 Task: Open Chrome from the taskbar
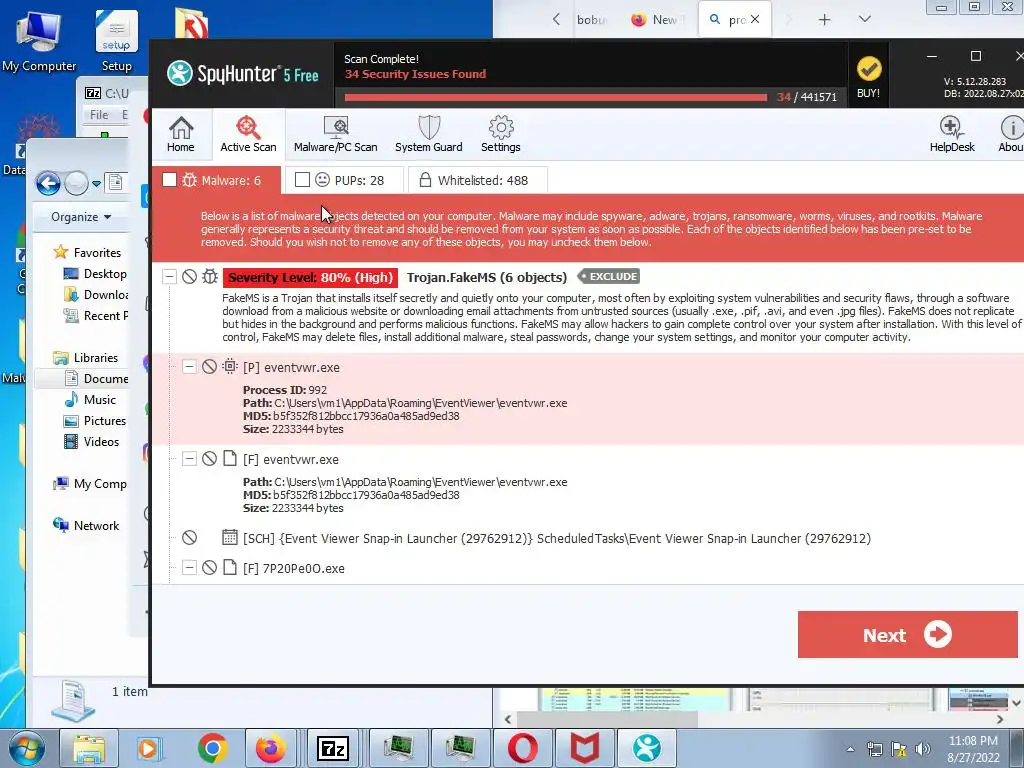pos(212,748)
